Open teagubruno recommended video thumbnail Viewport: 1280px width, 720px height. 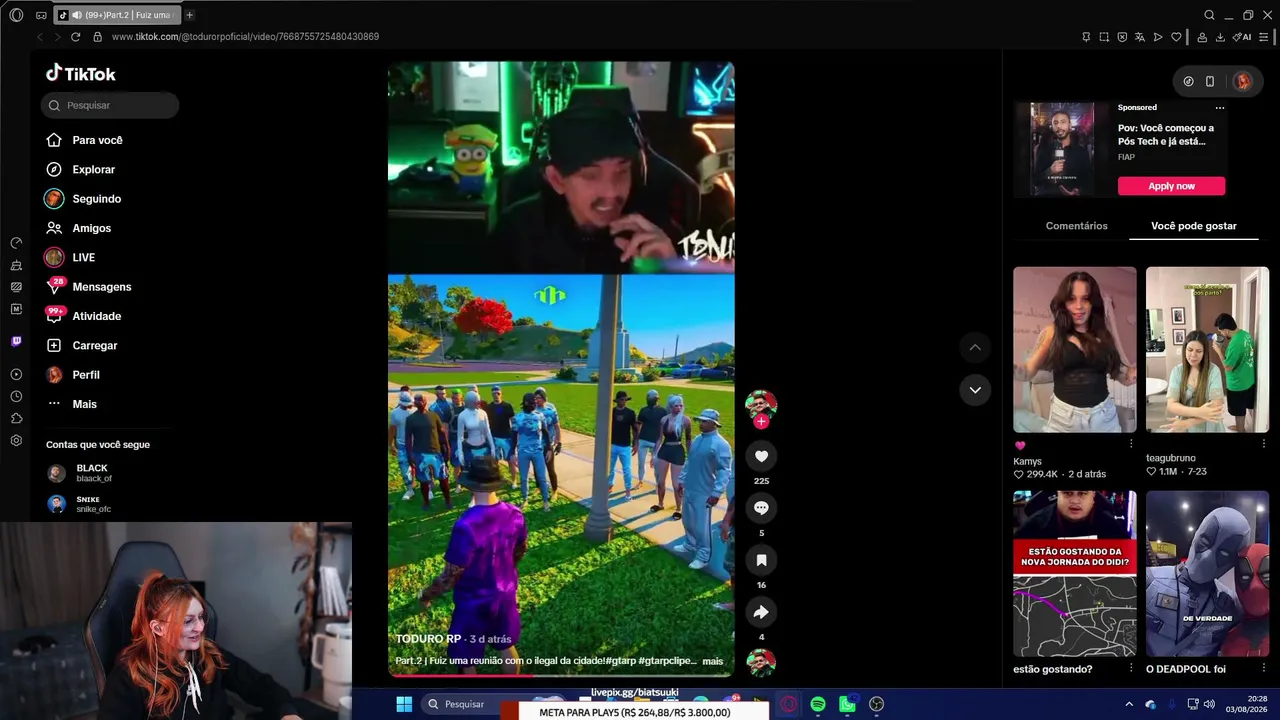[1207, 349]
